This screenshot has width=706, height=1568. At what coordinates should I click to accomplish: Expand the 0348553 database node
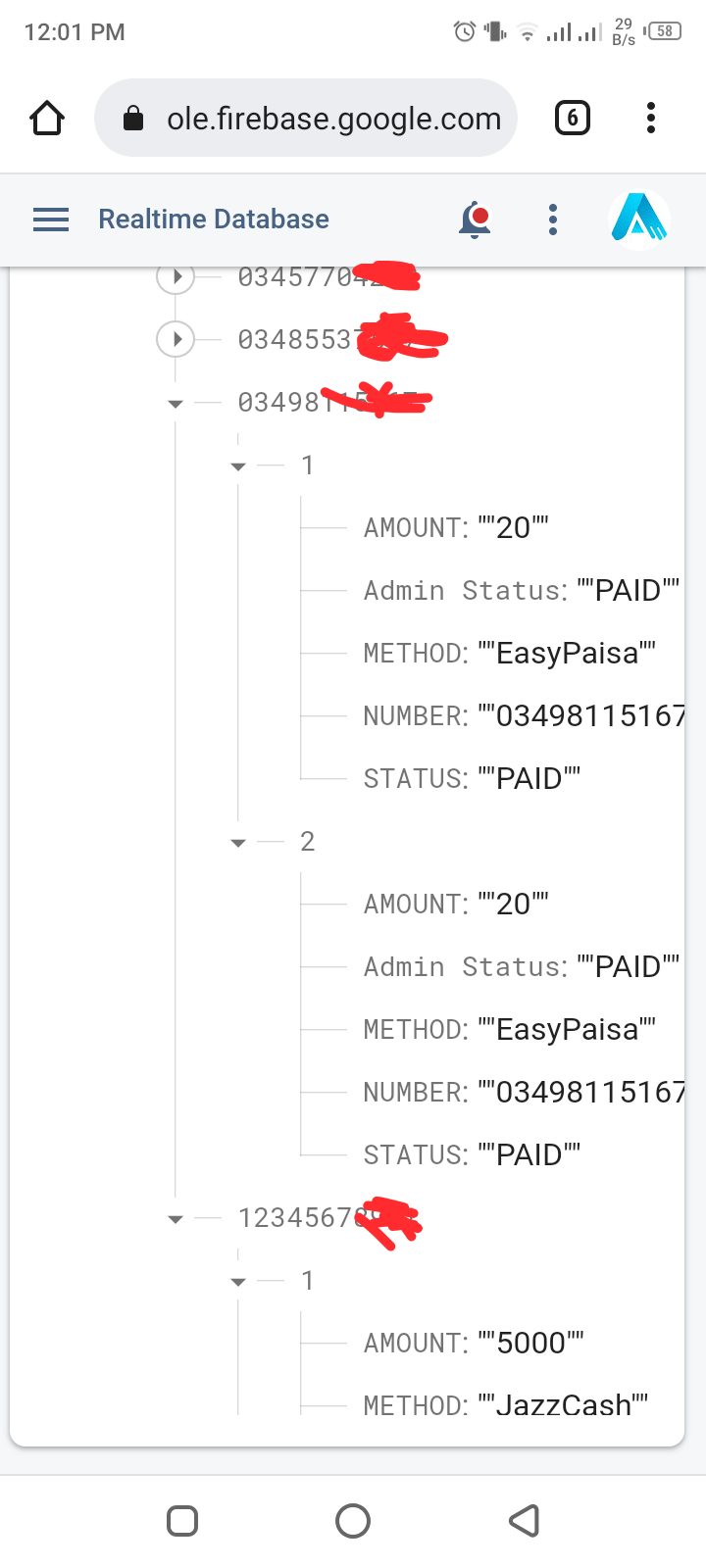tap(176, 340)
